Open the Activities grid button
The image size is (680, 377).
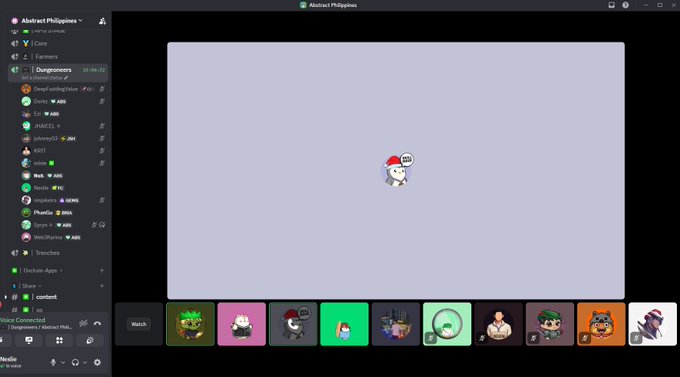click(x=59, y=341)
